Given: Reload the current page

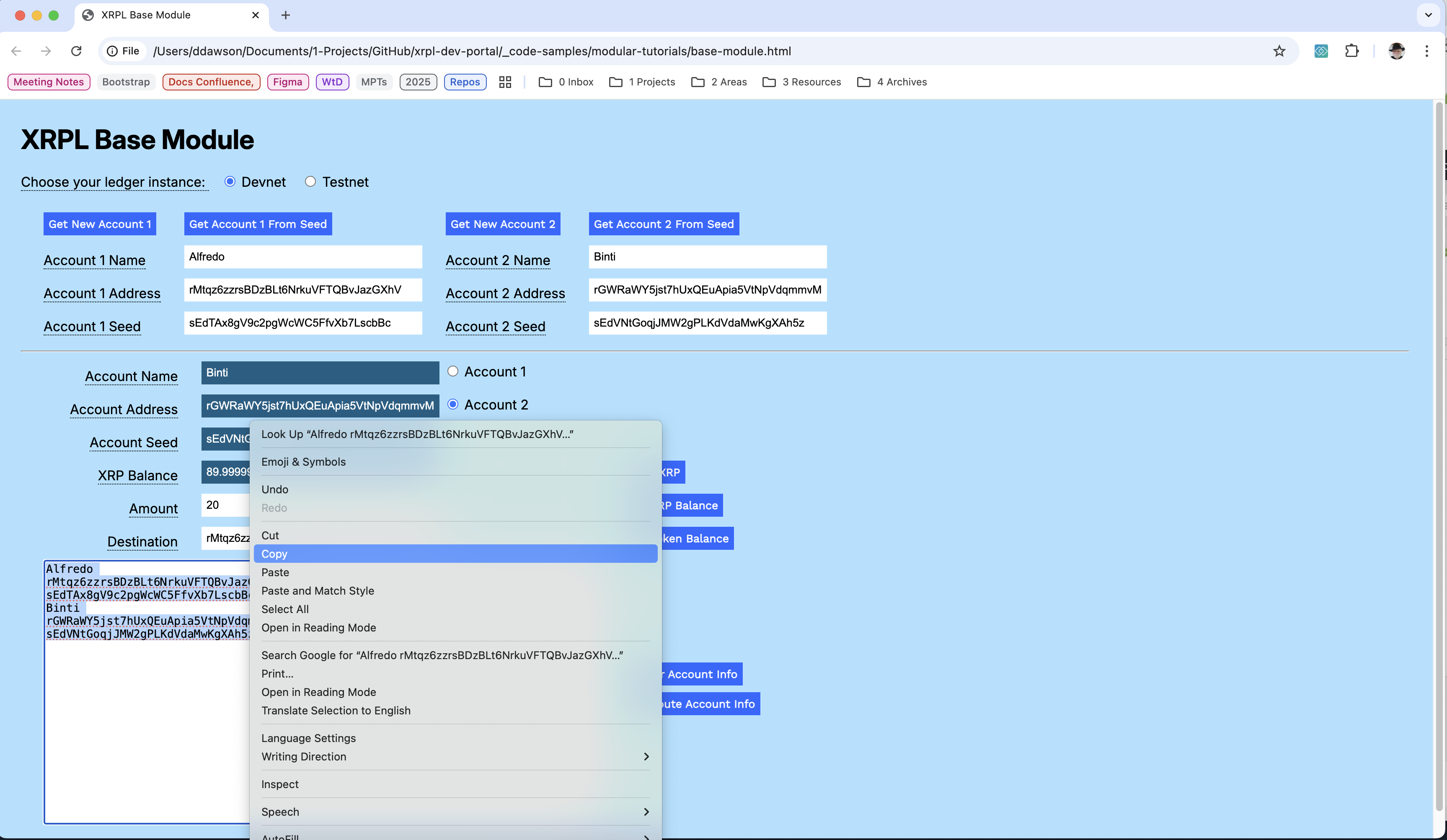Looking at the screenshot, I should coord(76,51).
